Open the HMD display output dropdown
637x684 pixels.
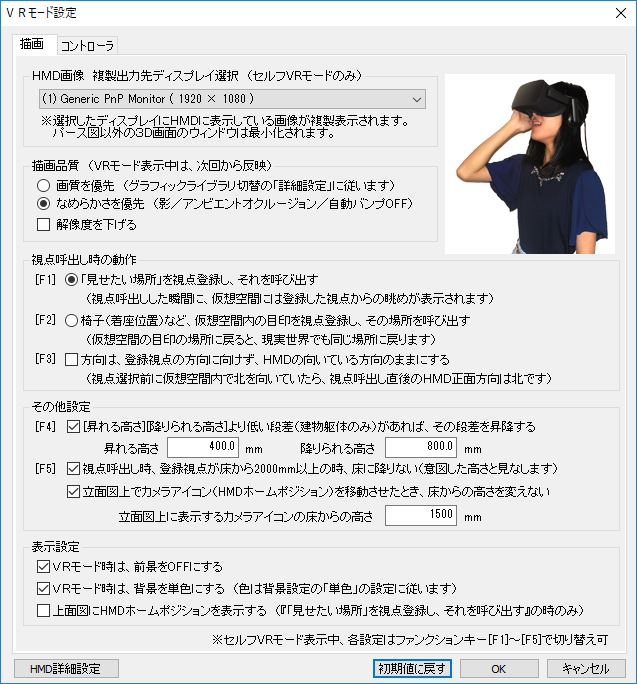coord(232,99)
